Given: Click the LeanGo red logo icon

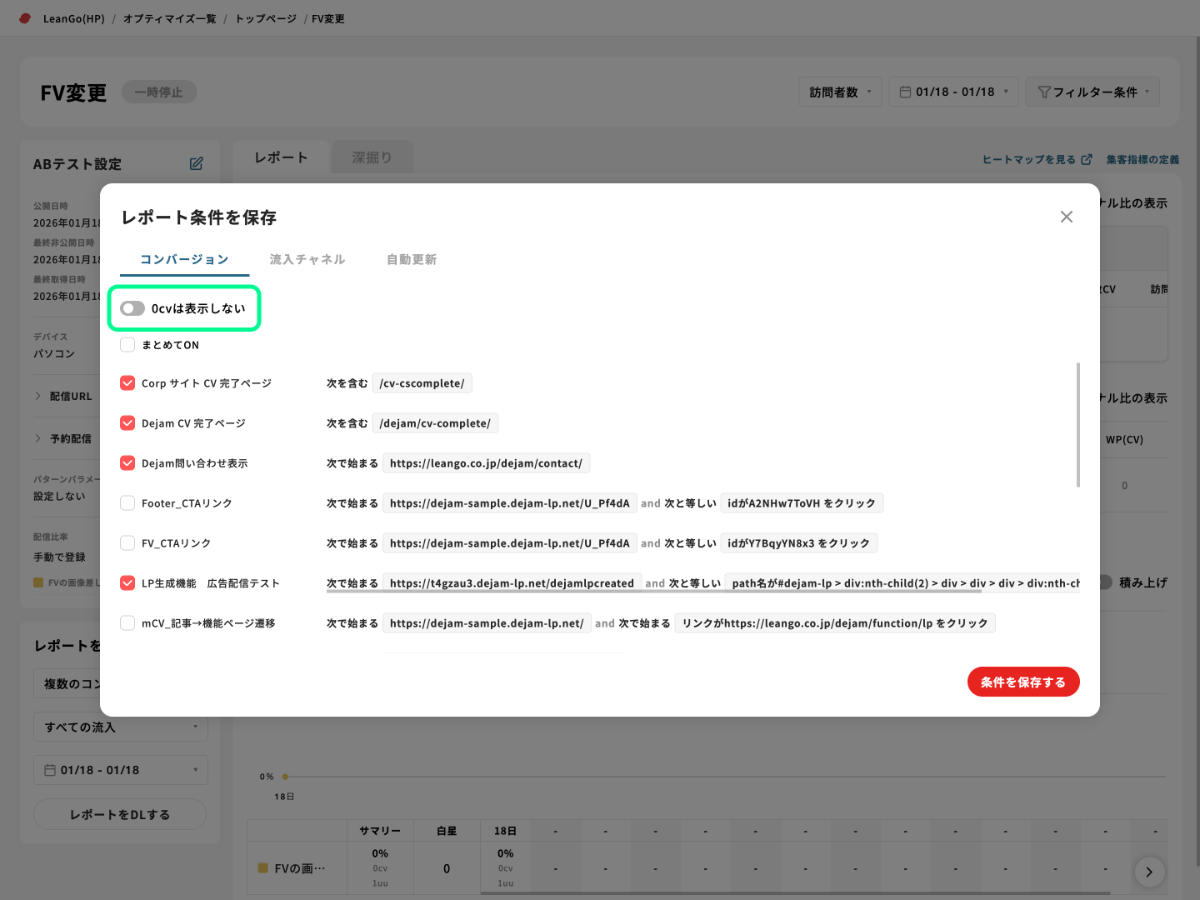Looking at the screenshot, I should (25, 18).
